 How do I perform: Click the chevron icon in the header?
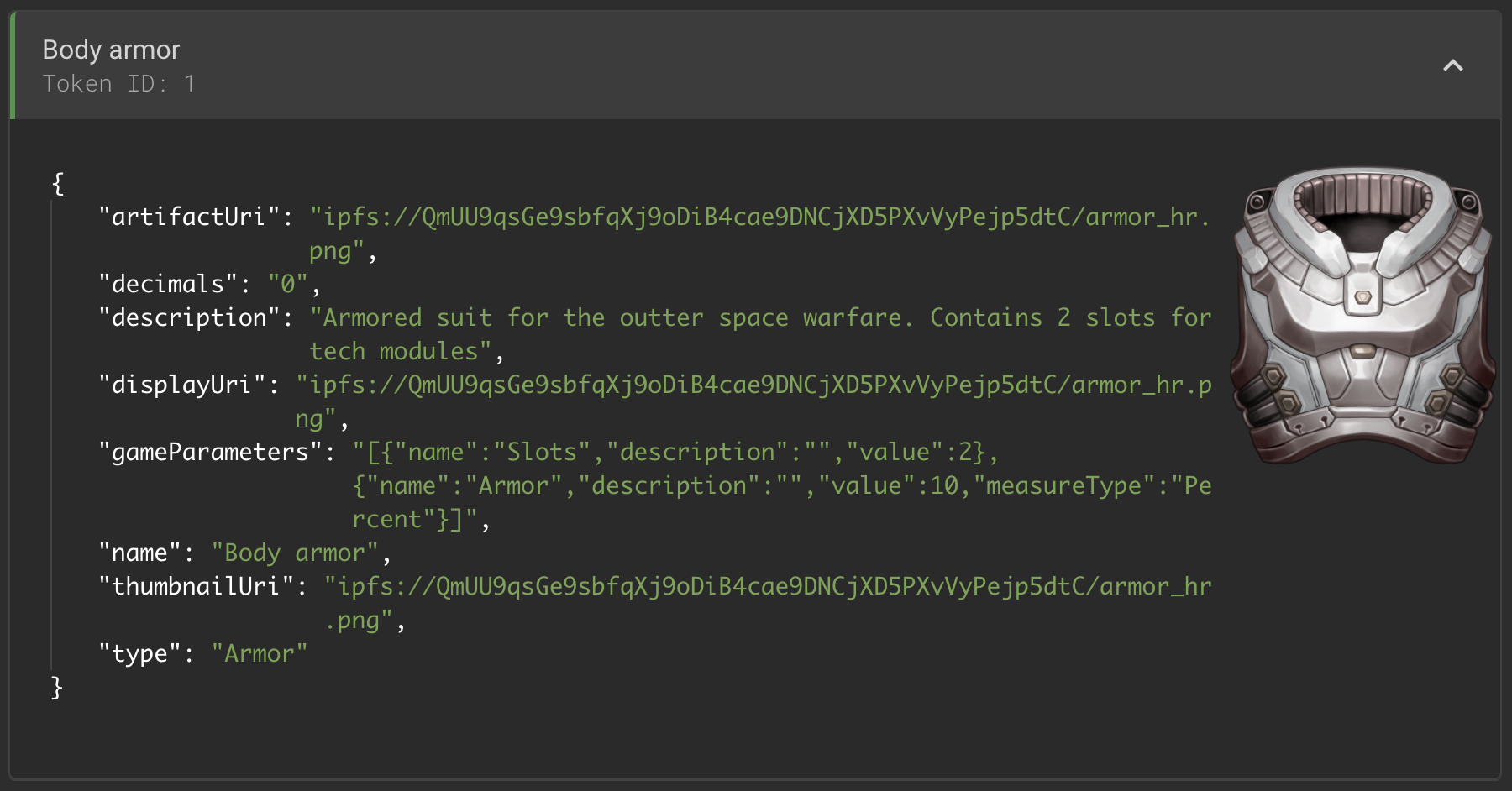pyautogui.click(x=1452, y=65)
